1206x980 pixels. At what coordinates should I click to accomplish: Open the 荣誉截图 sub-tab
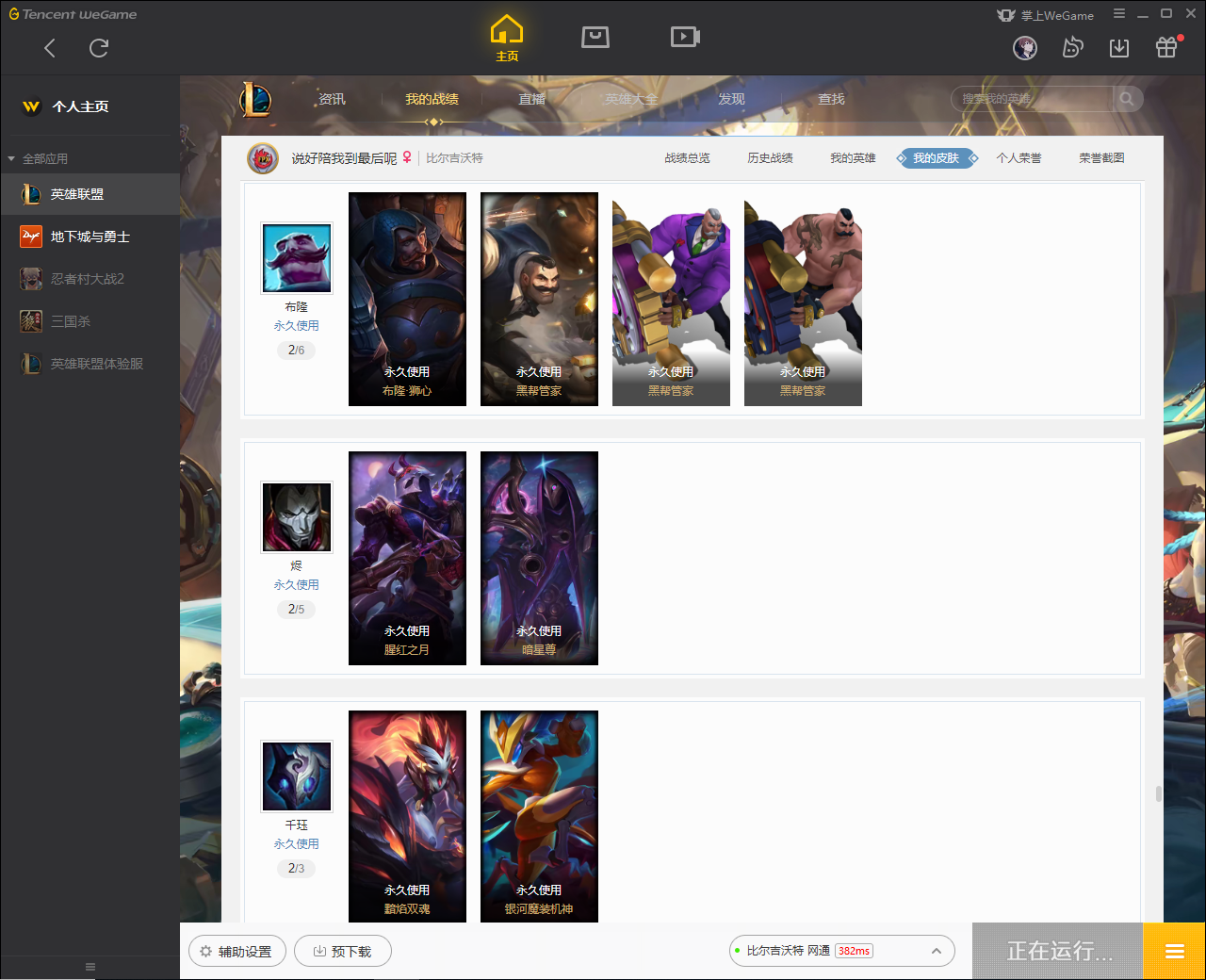[x=1101, y=158]
